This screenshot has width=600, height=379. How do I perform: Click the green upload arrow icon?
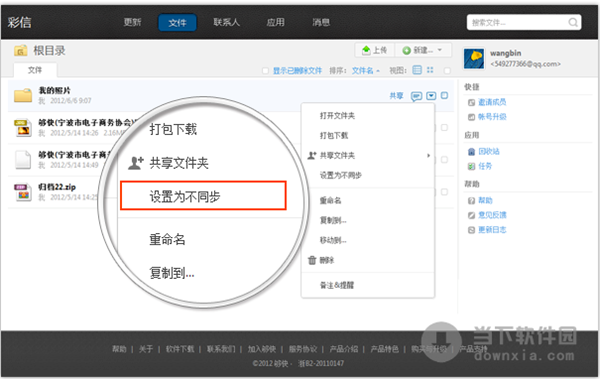point(366,50)
